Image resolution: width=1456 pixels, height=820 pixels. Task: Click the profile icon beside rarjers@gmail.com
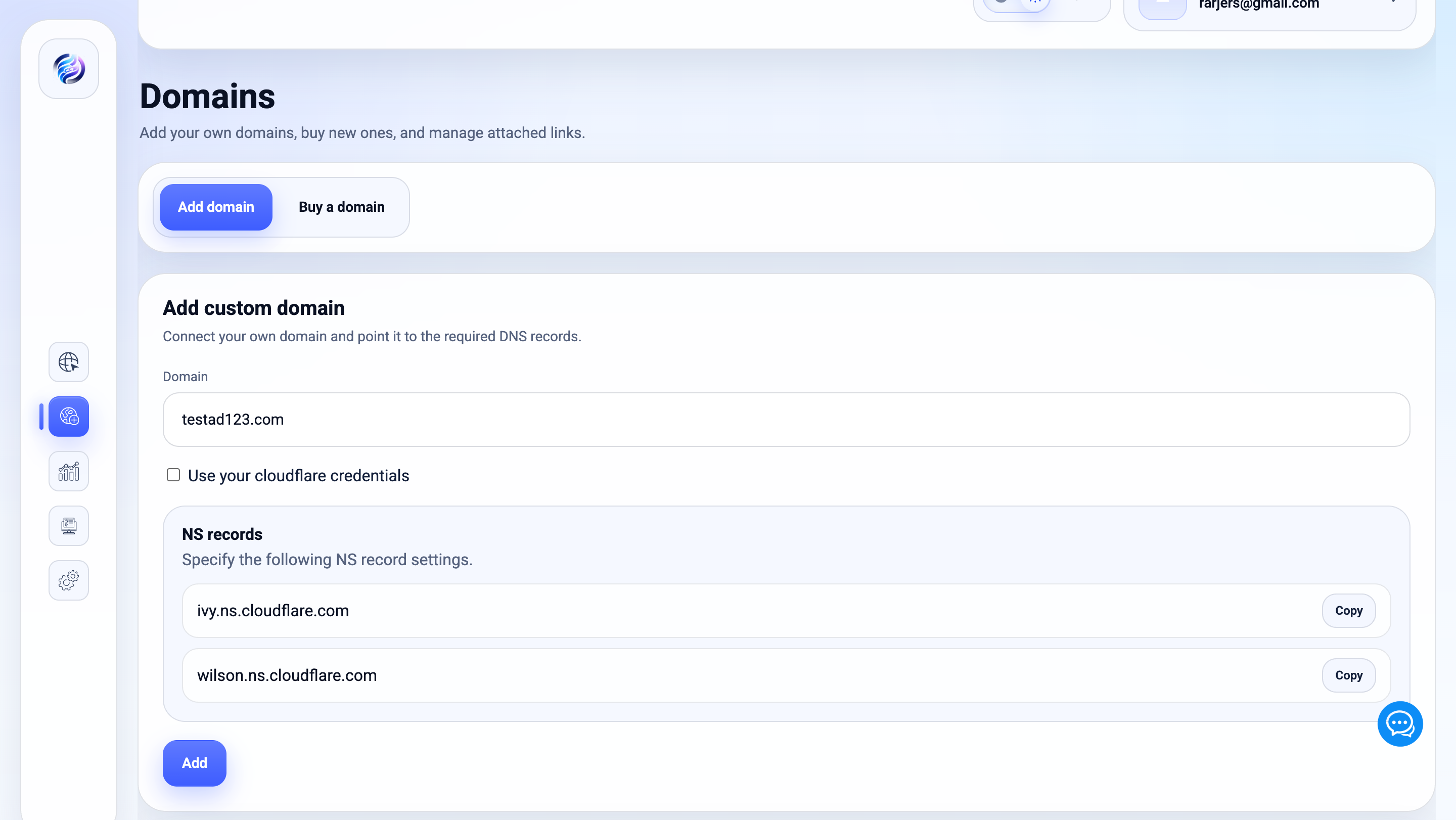[x=1163, y=6]
